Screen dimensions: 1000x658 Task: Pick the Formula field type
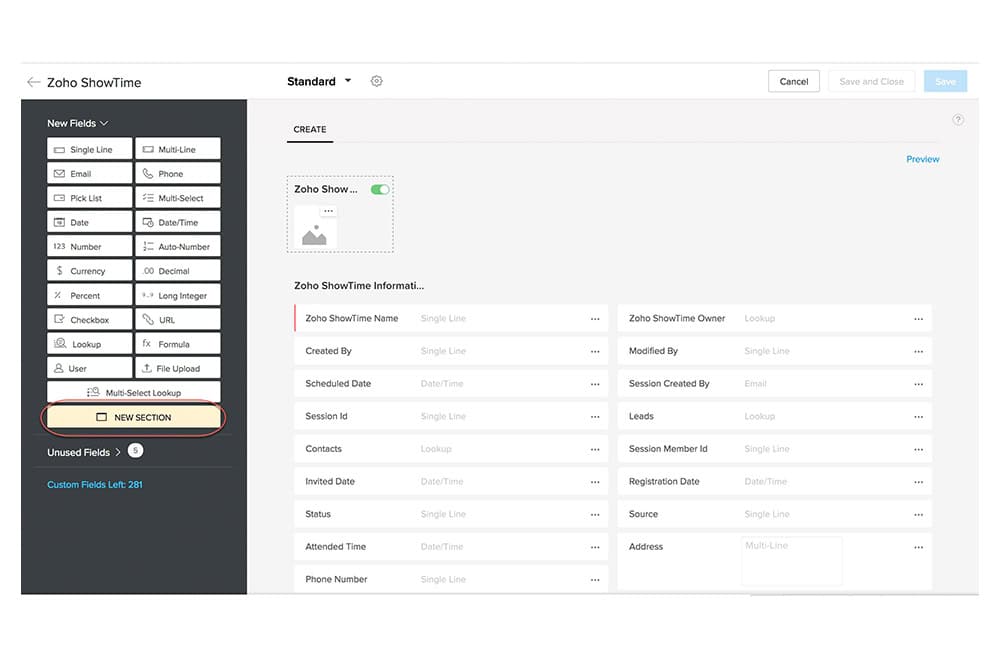(178, 344)
